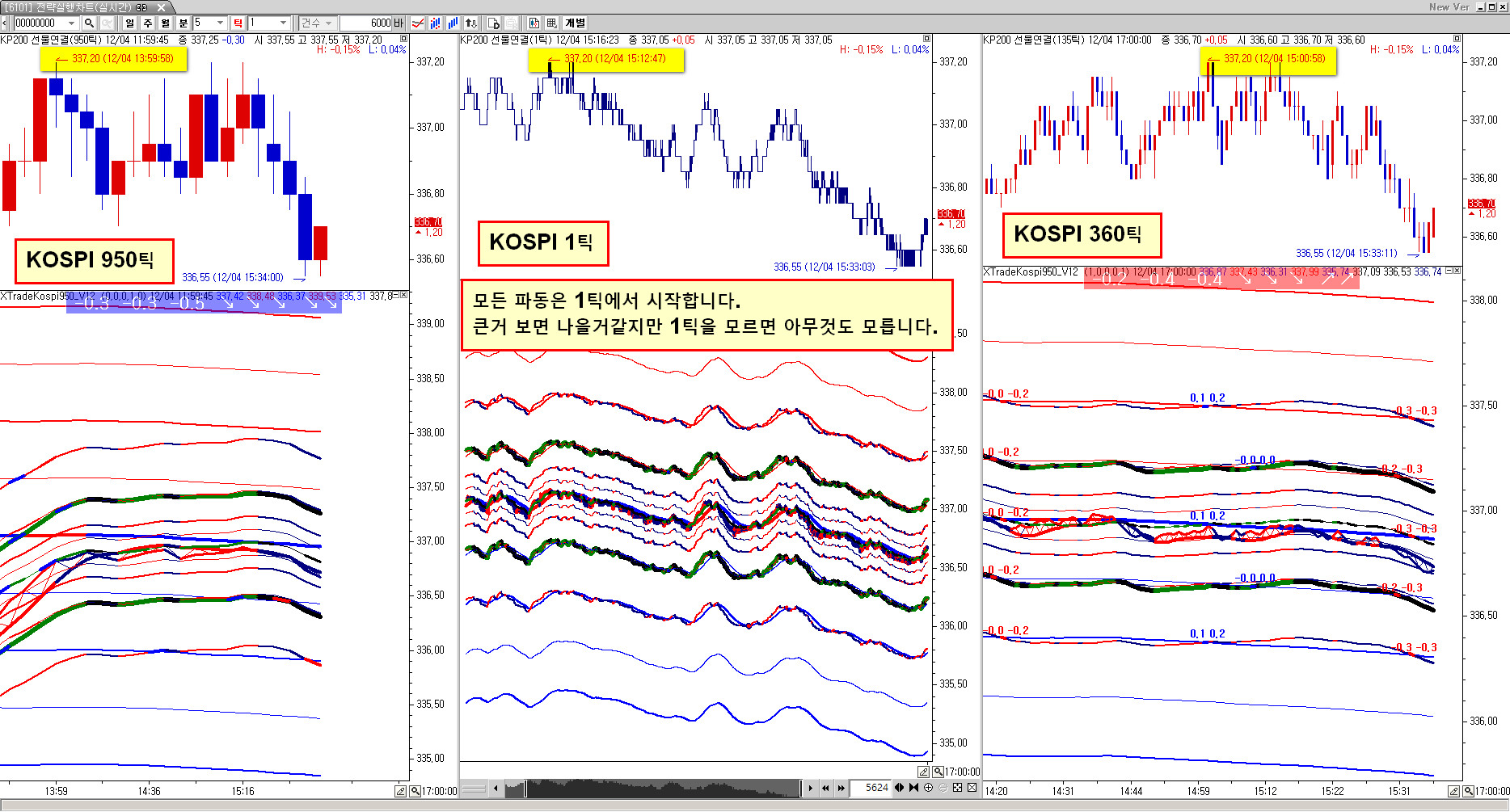Screen dimensions: 1510x812
Task: Click the right handle of the range slider
Action: point(801,788)
